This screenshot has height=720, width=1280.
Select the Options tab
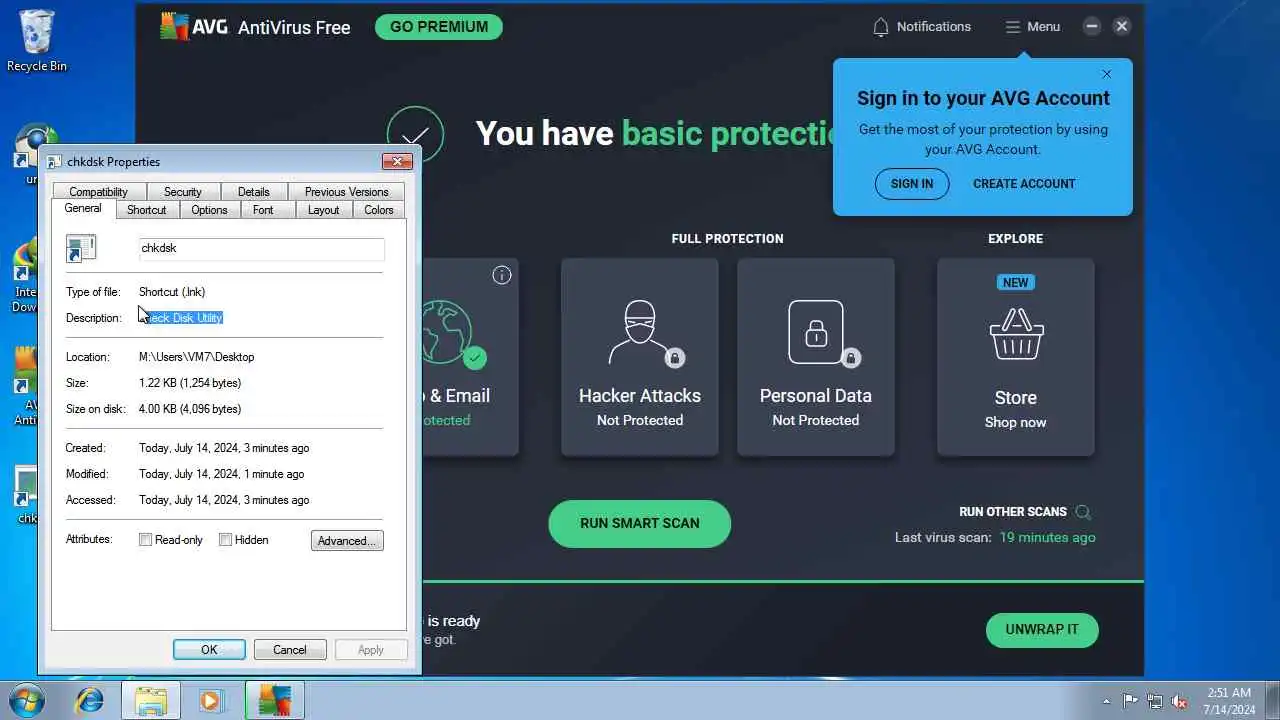tap(209, 210)
